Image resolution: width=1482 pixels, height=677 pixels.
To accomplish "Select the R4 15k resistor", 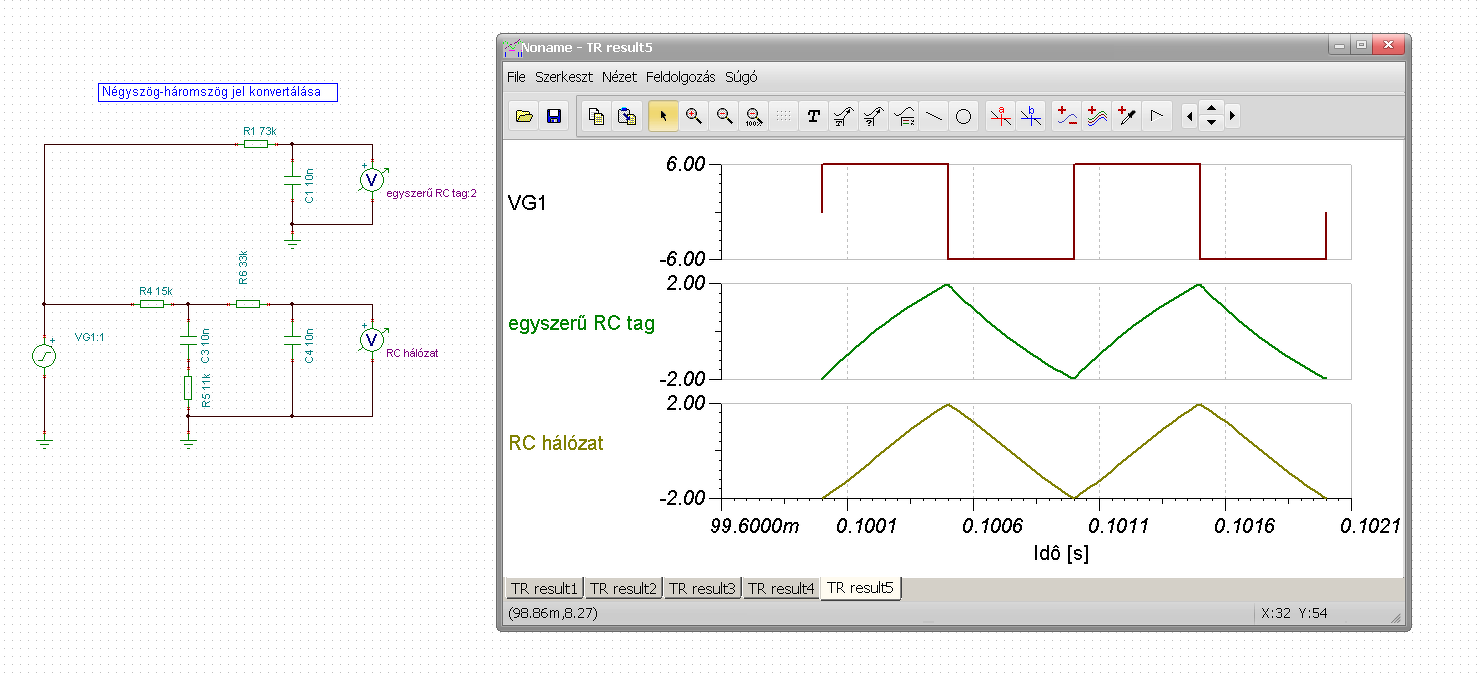I will coord(153,303).
